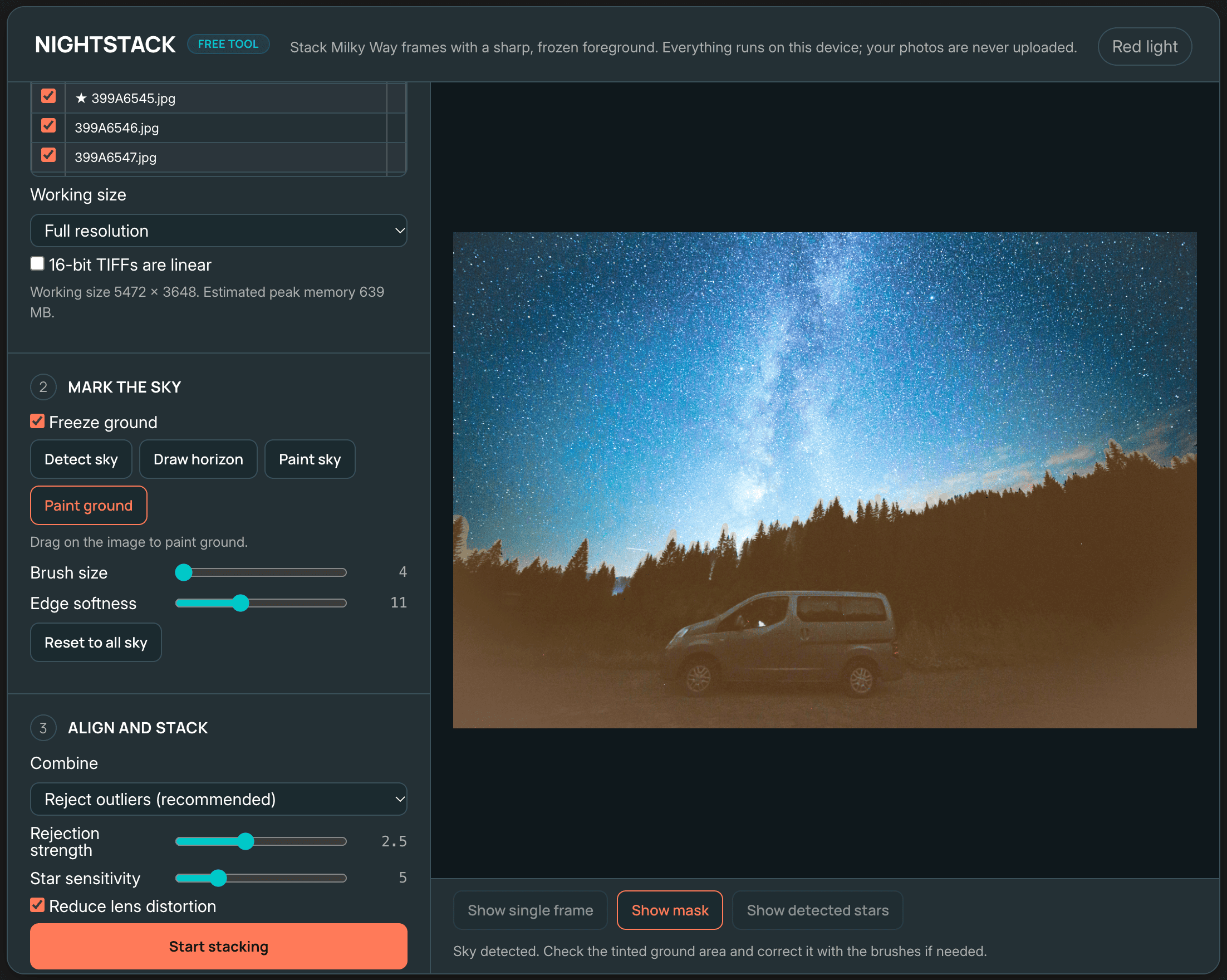
Task: Adjust the Brush size slider
Action: pos(261,572)
